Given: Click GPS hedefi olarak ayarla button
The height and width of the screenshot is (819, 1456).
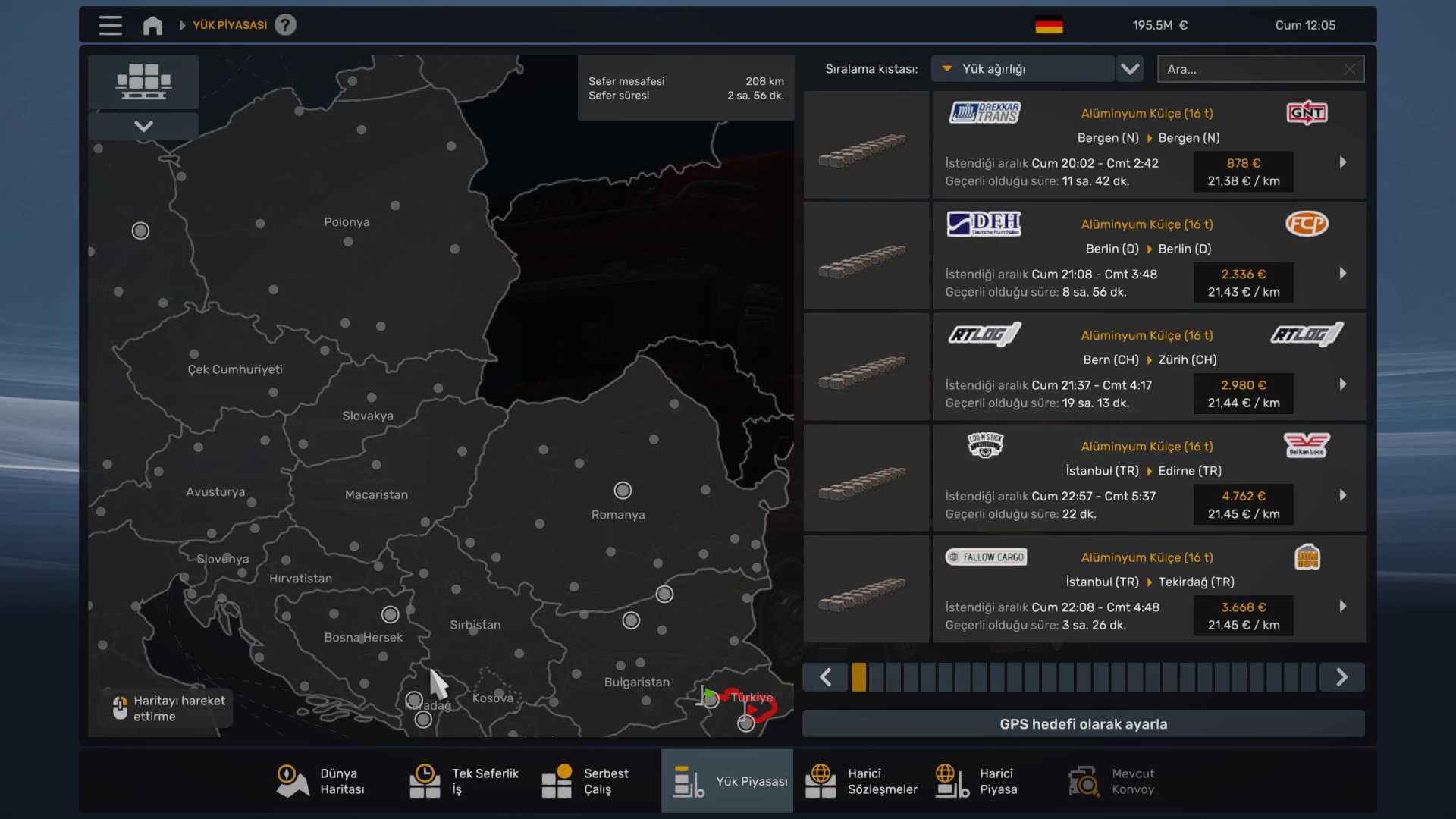Looking at the screenshot, I should click(1083, 723).
